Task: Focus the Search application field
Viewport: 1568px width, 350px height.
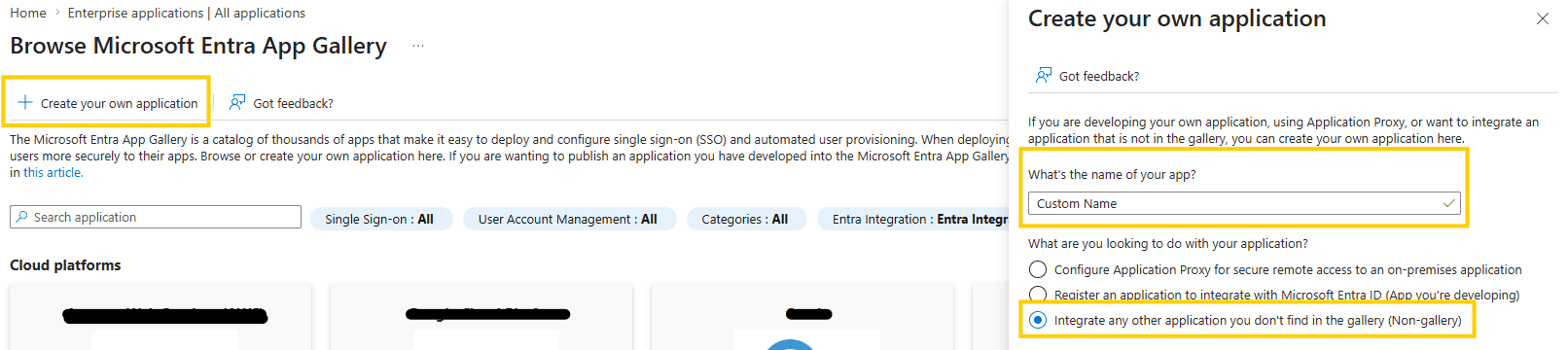Action: coord(156,217)
